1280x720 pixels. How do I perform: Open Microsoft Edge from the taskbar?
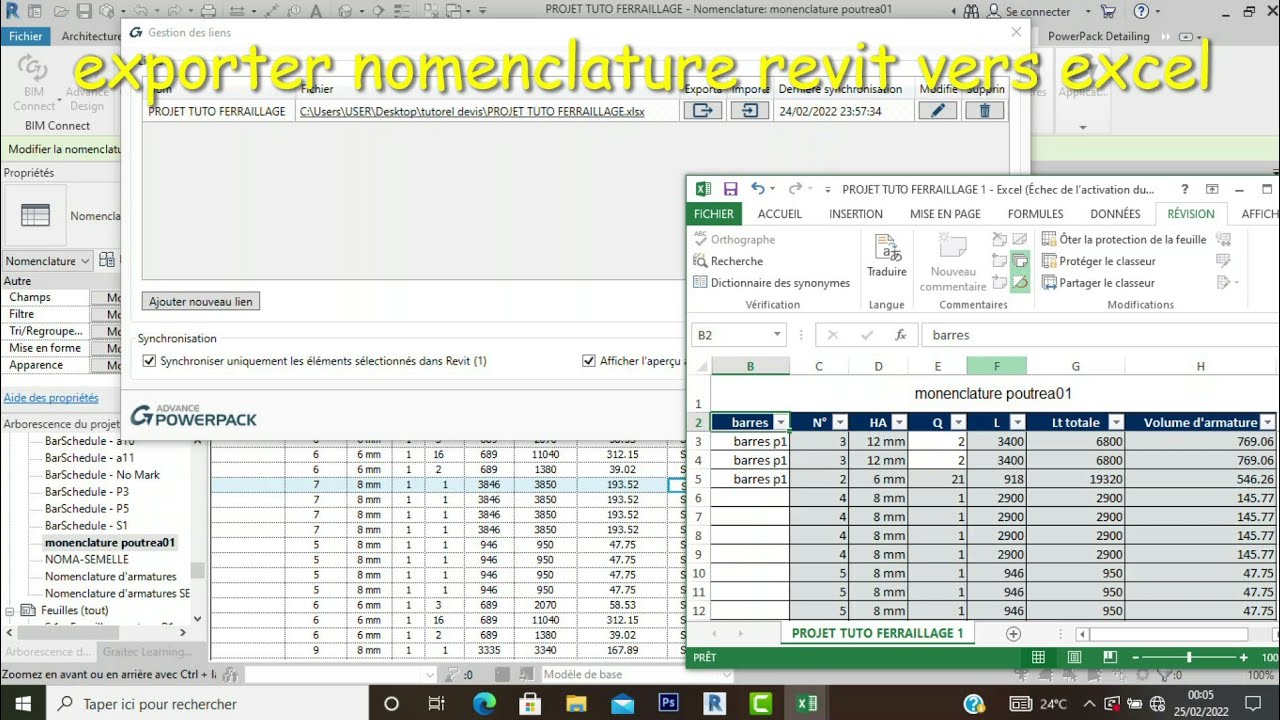(483, 704)
